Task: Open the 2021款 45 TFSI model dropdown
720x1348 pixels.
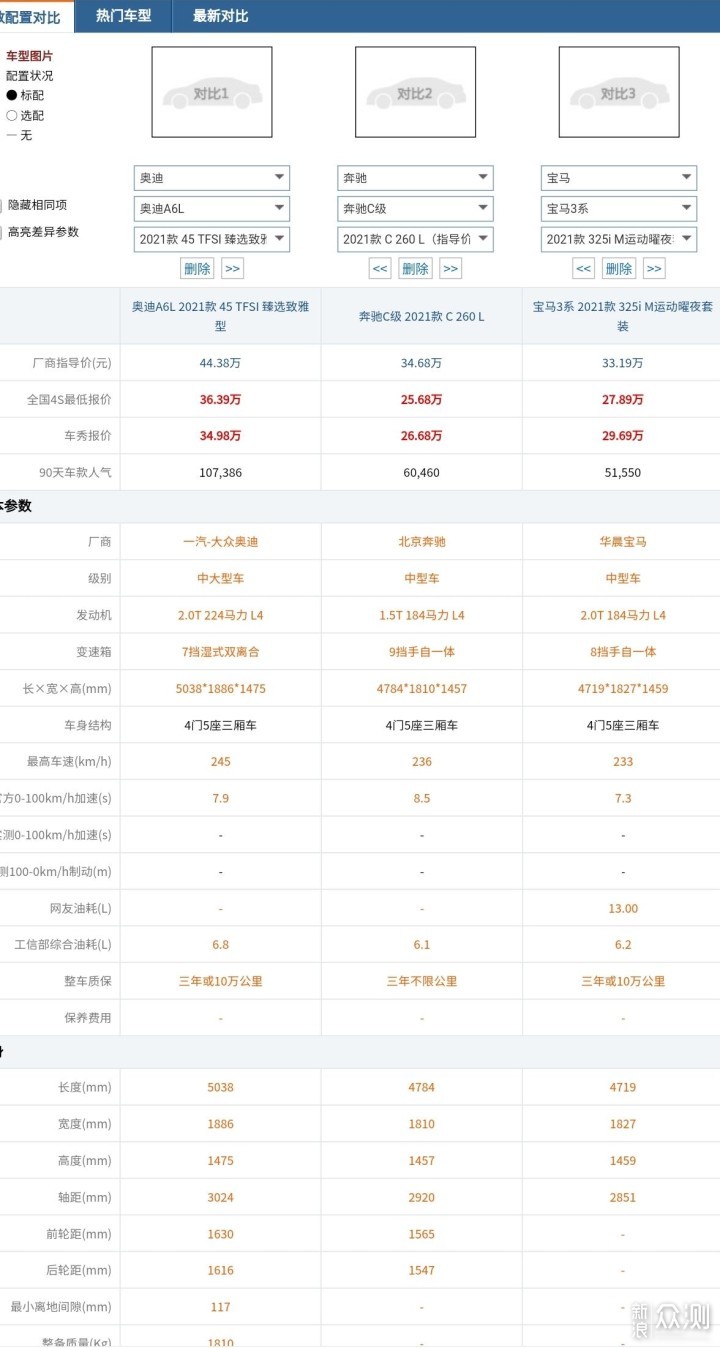Action: point(212,239)
